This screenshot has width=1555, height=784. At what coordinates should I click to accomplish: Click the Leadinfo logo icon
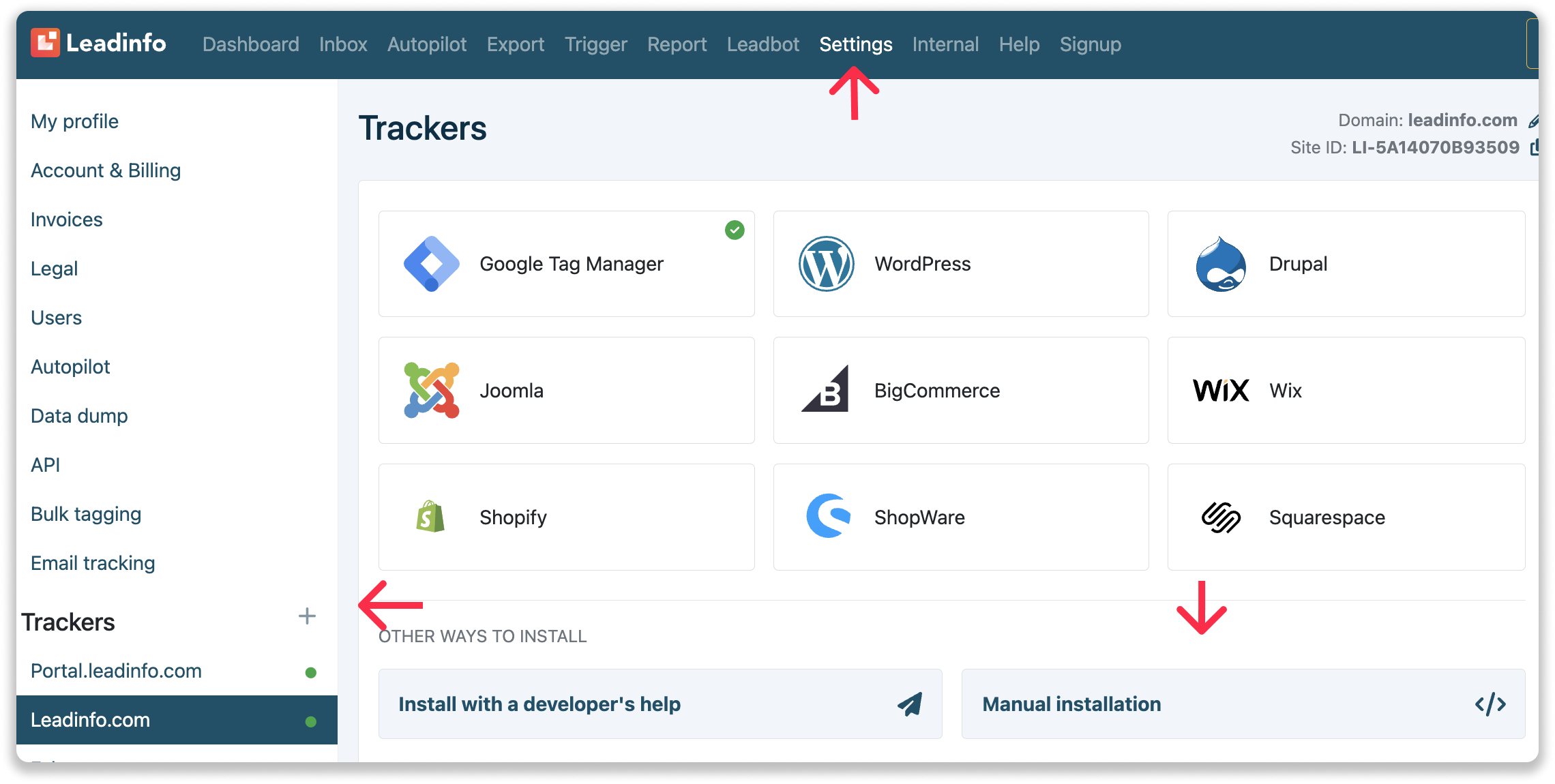45,43
